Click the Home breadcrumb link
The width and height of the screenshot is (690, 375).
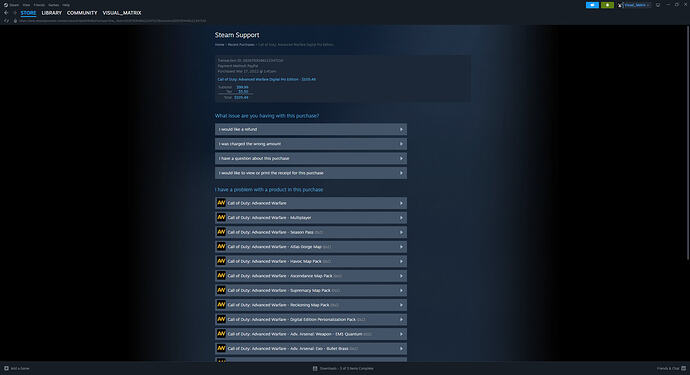220,44
